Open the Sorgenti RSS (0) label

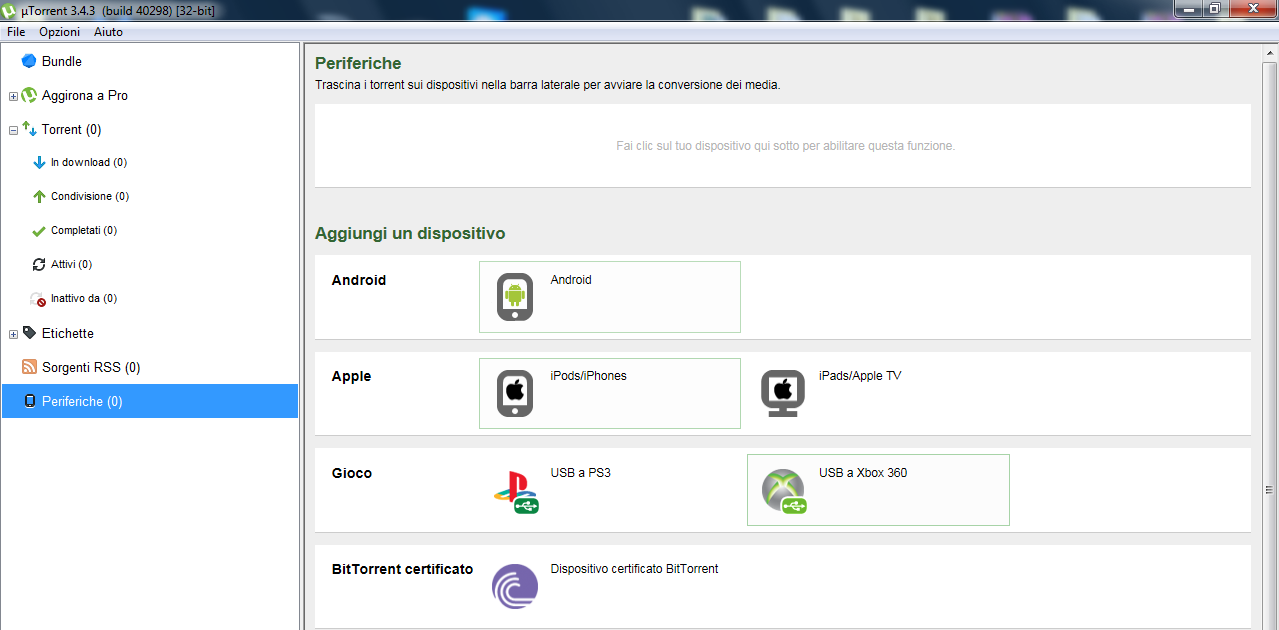(x=91, y=367)
